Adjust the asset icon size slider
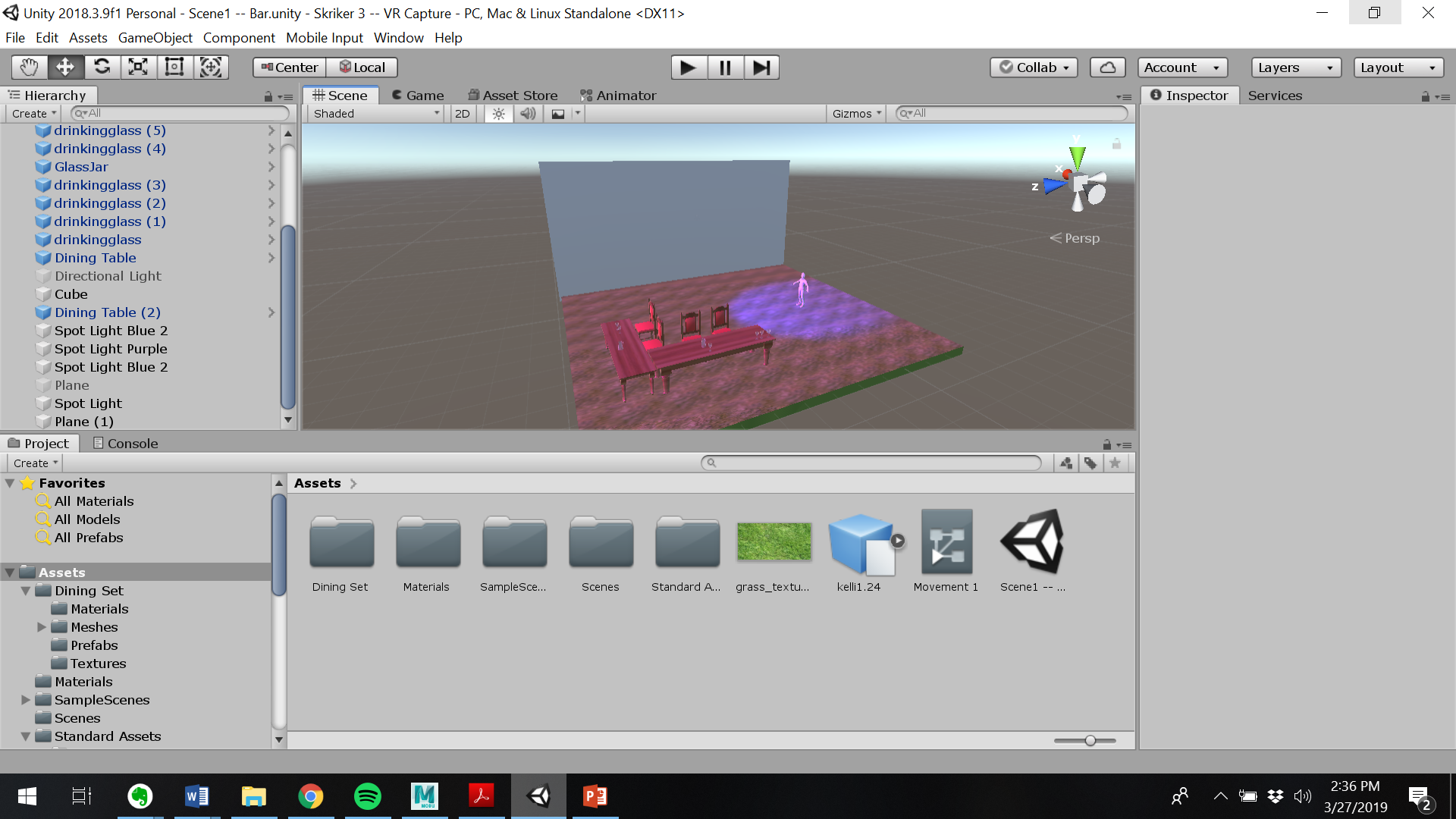This screenshot has width=1456, height=819. coord(1090,741)
